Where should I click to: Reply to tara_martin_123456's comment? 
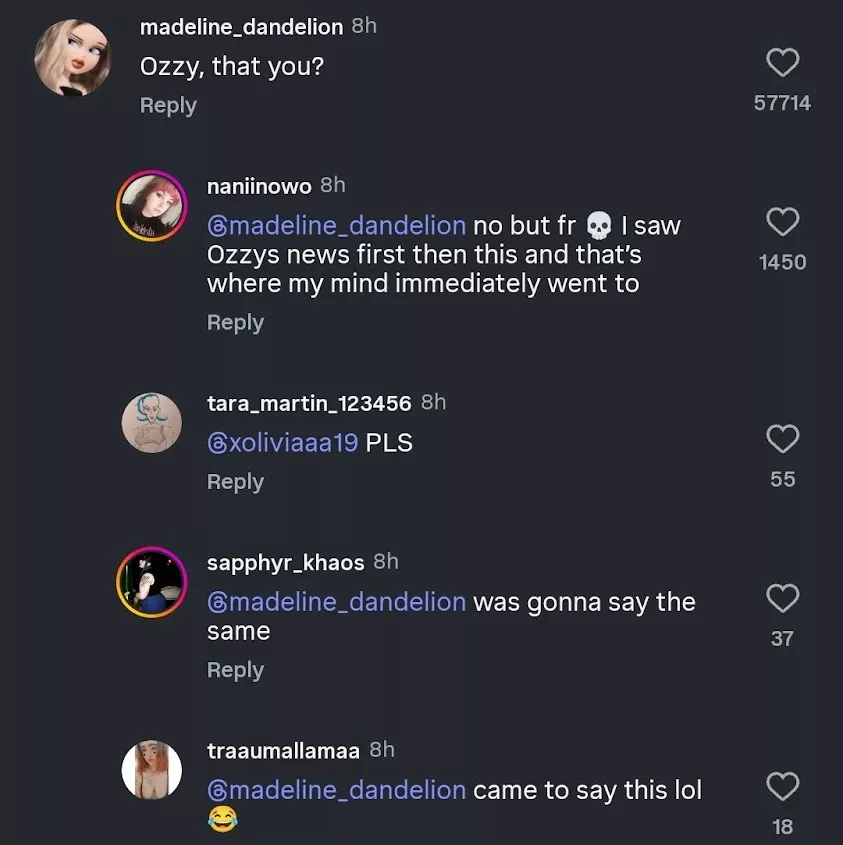(235, 481)
